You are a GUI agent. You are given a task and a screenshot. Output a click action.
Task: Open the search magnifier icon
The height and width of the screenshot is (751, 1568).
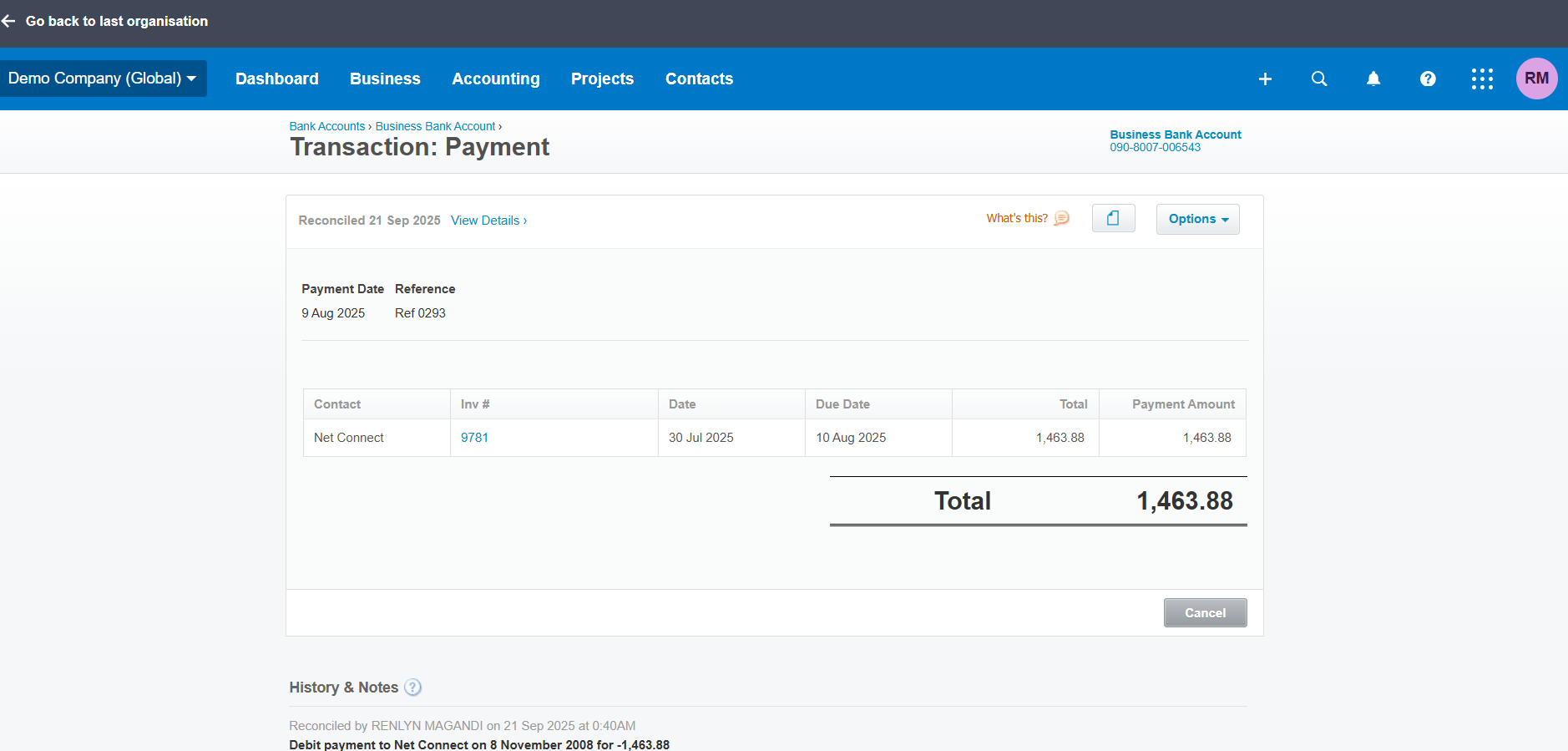pos(1319,79)
